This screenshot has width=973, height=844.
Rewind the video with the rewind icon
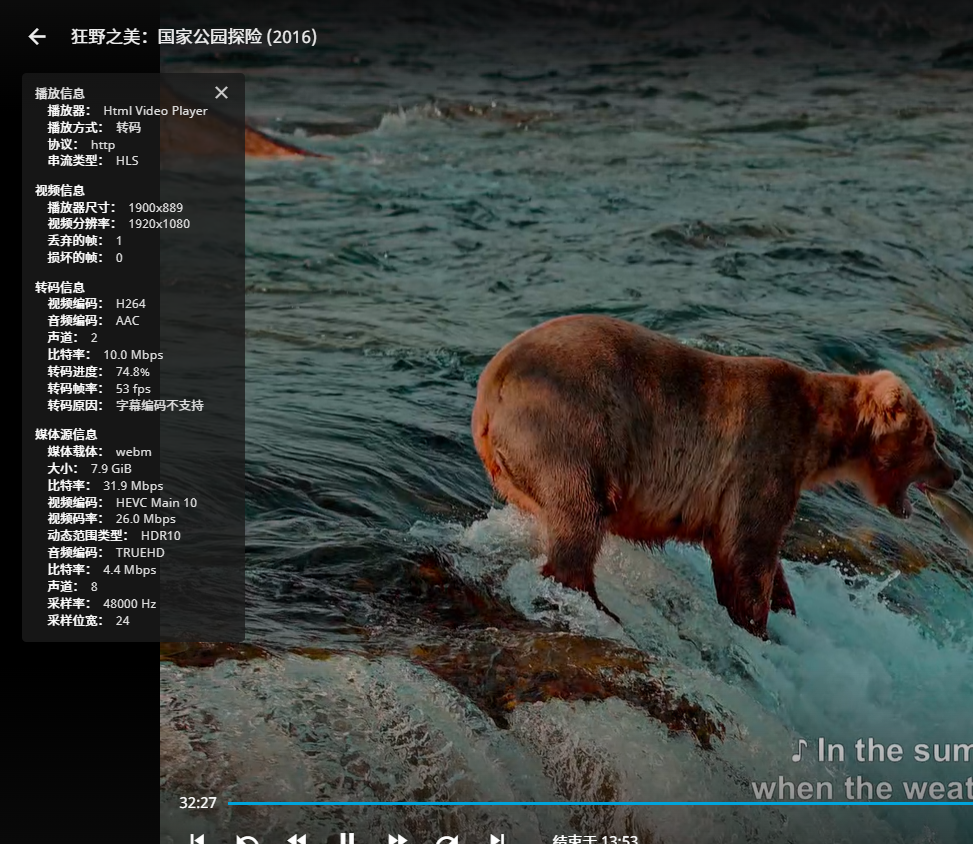296,840
